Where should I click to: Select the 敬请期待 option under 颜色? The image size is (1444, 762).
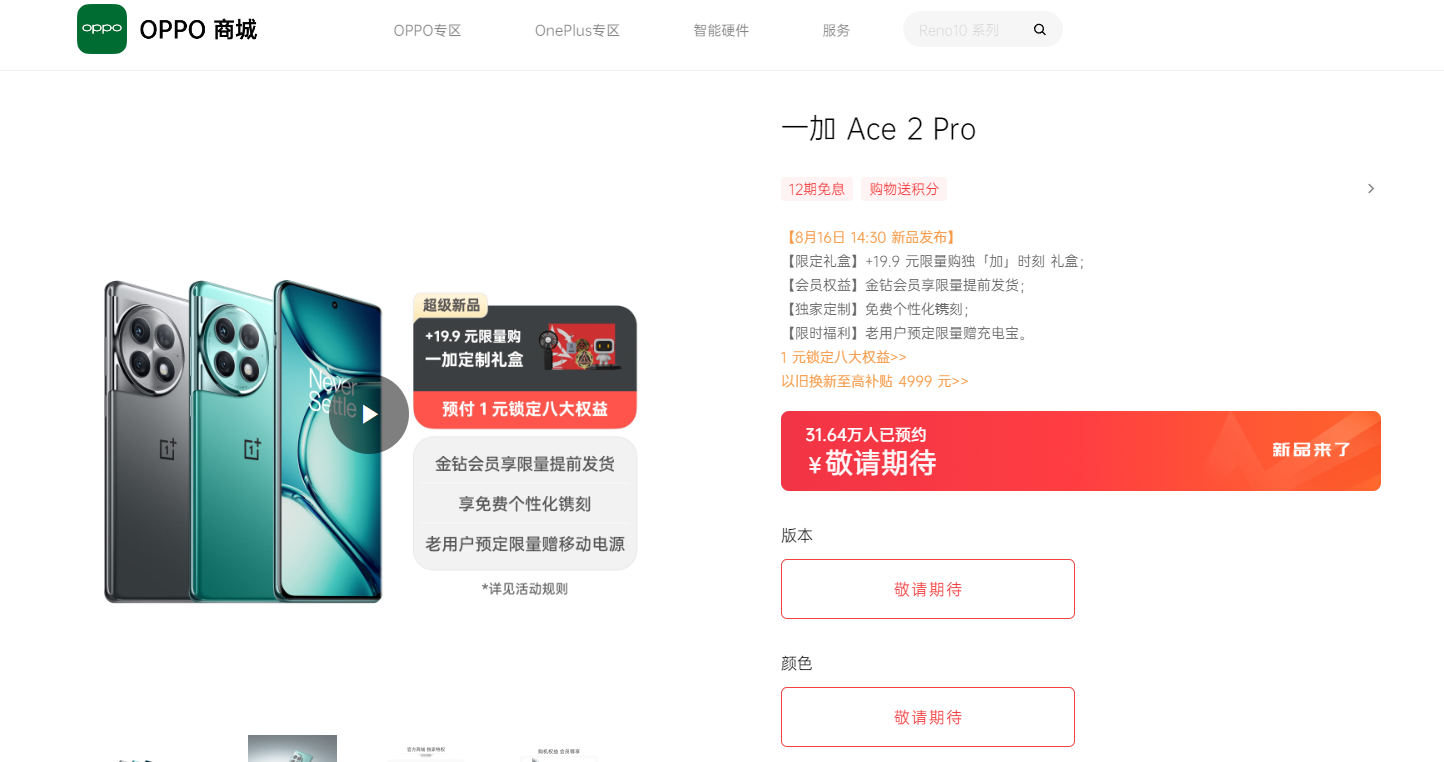click(928, 717)
